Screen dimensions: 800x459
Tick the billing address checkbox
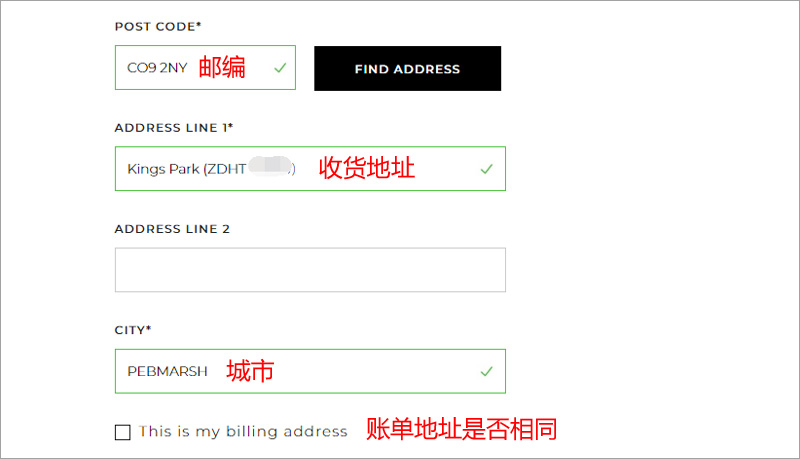pyautogui.click(x=123, y=432)
